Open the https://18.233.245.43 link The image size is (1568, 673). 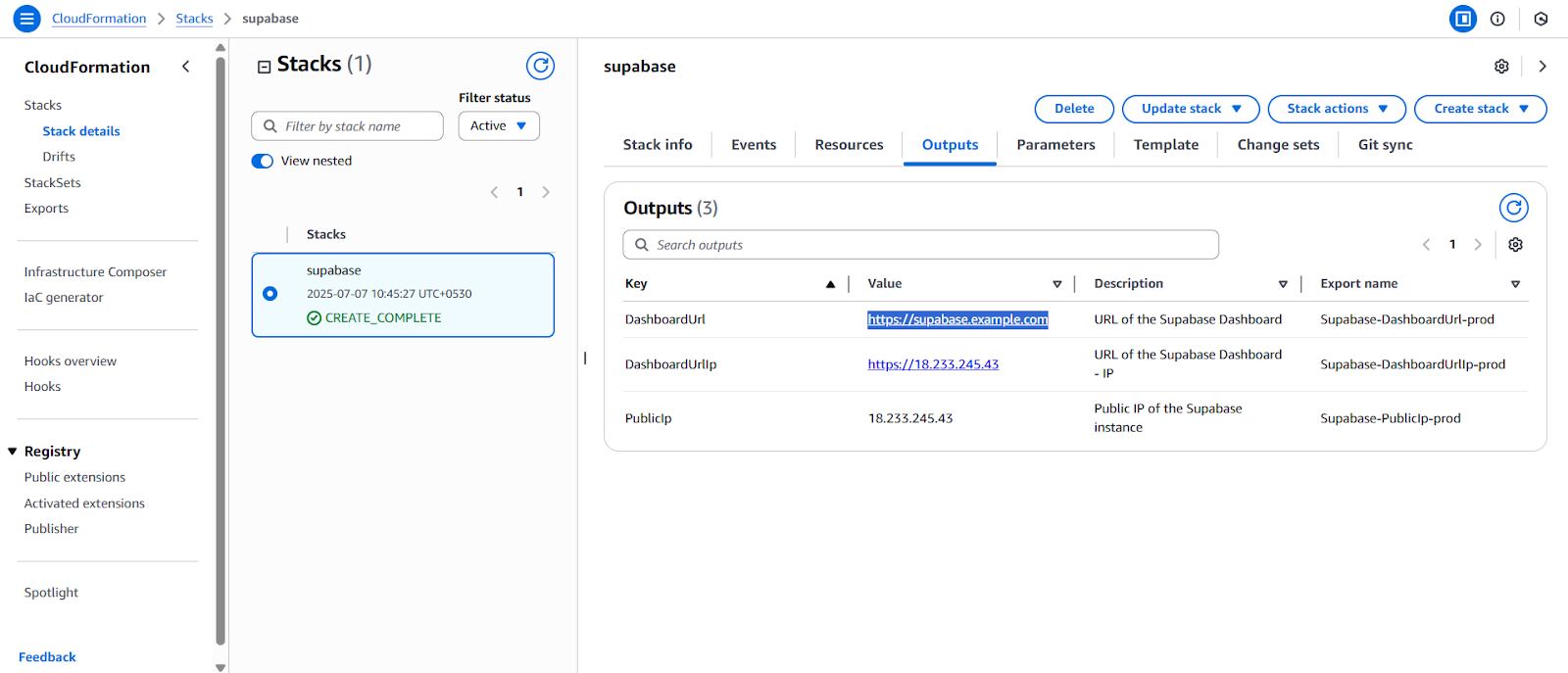pyautogui.click(x=933, y=364)
